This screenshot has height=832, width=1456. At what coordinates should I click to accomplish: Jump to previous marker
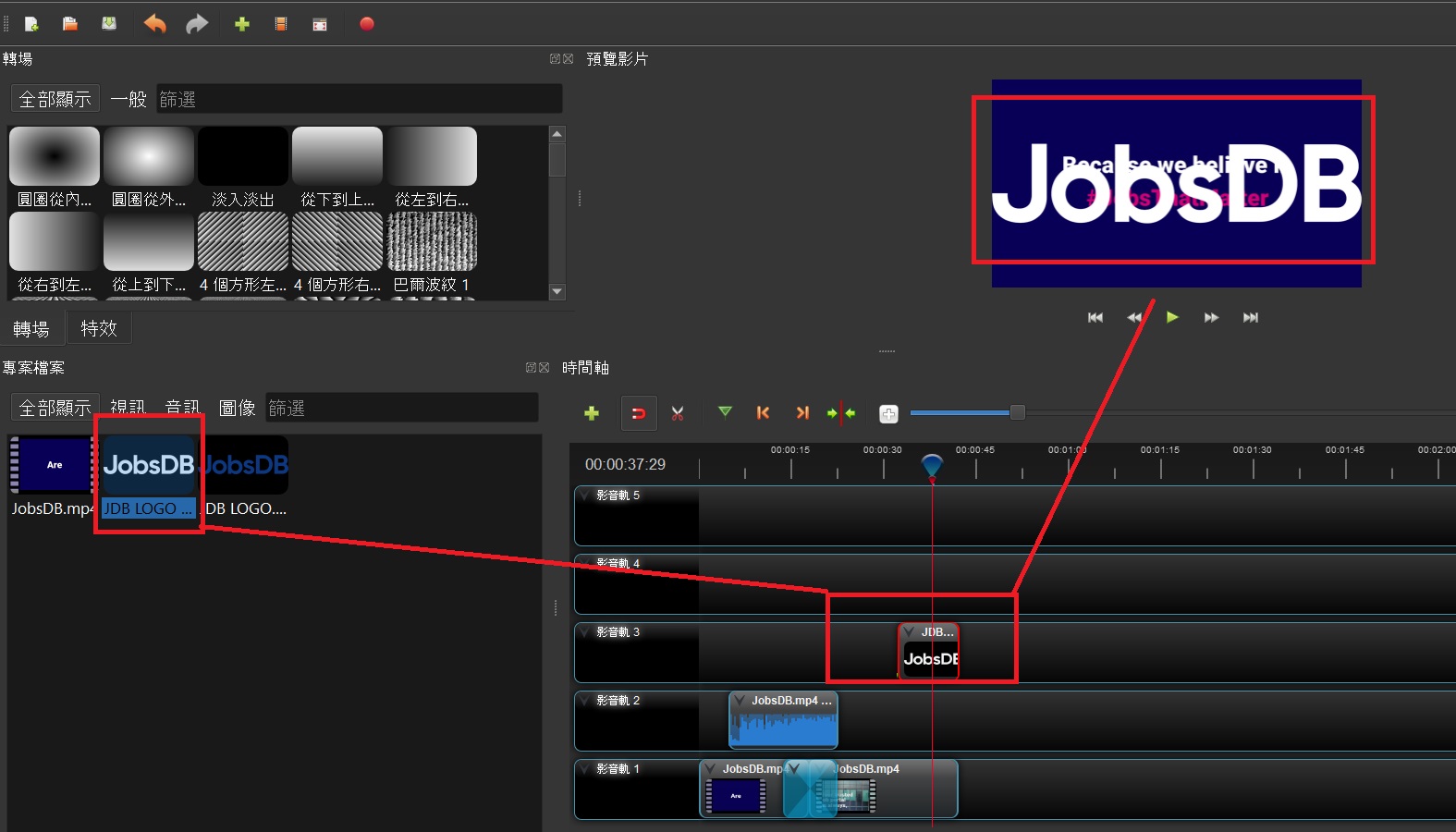[x=763, y=413]
